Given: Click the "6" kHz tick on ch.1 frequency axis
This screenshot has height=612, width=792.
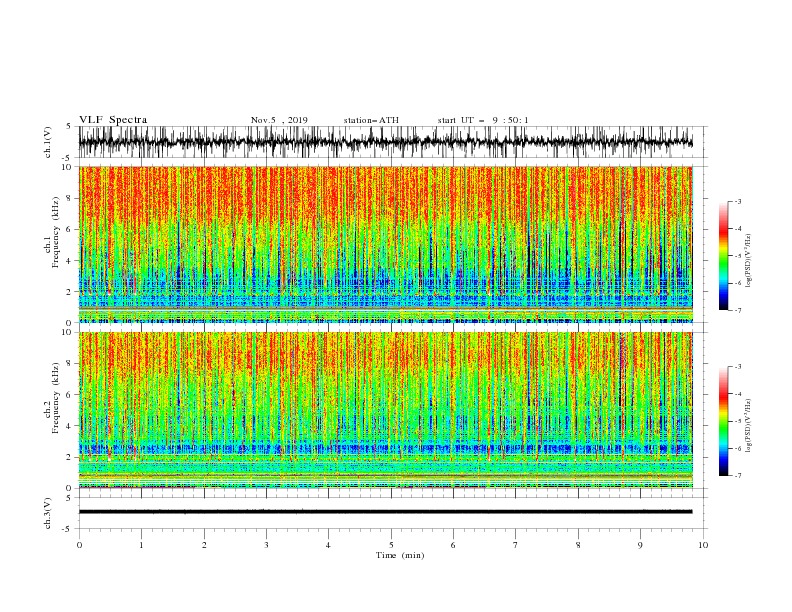Looking at the screenshot, I should 69,229.
